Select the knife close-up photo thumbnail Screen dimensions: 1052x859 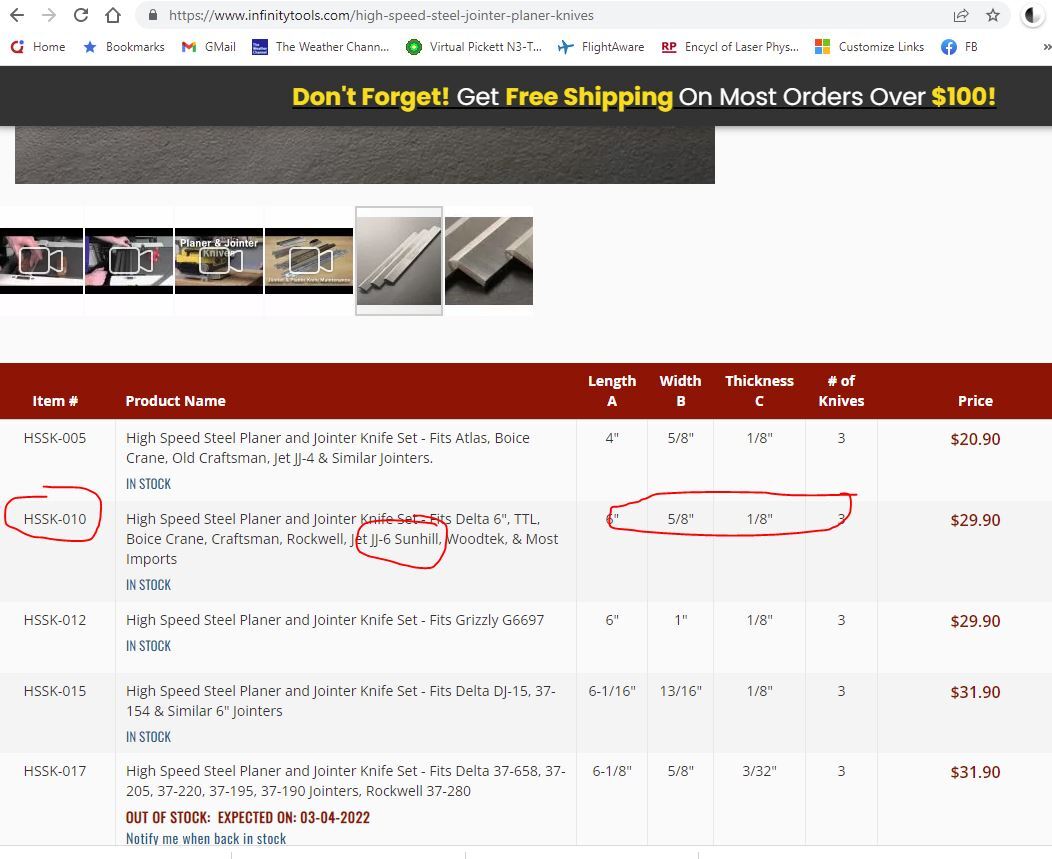[x=488, y=261]
